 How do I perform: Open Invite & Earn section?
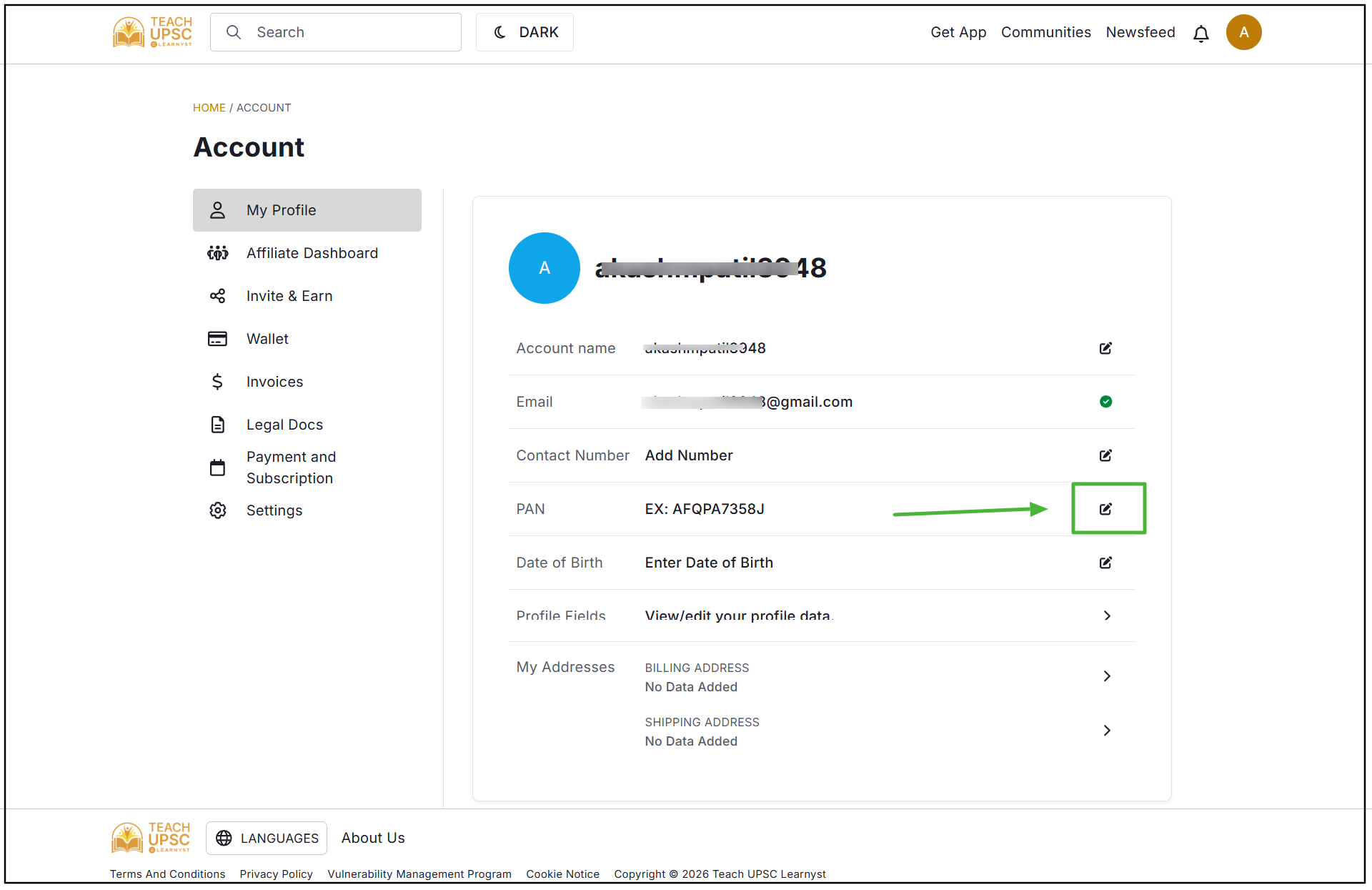(x=307, y=296)
